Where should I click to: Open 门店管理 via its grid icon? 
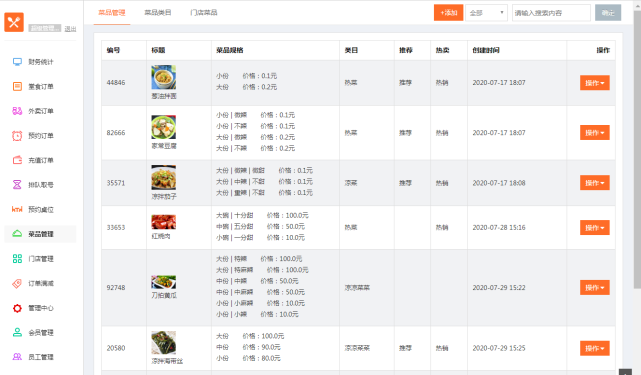[17, 258]
